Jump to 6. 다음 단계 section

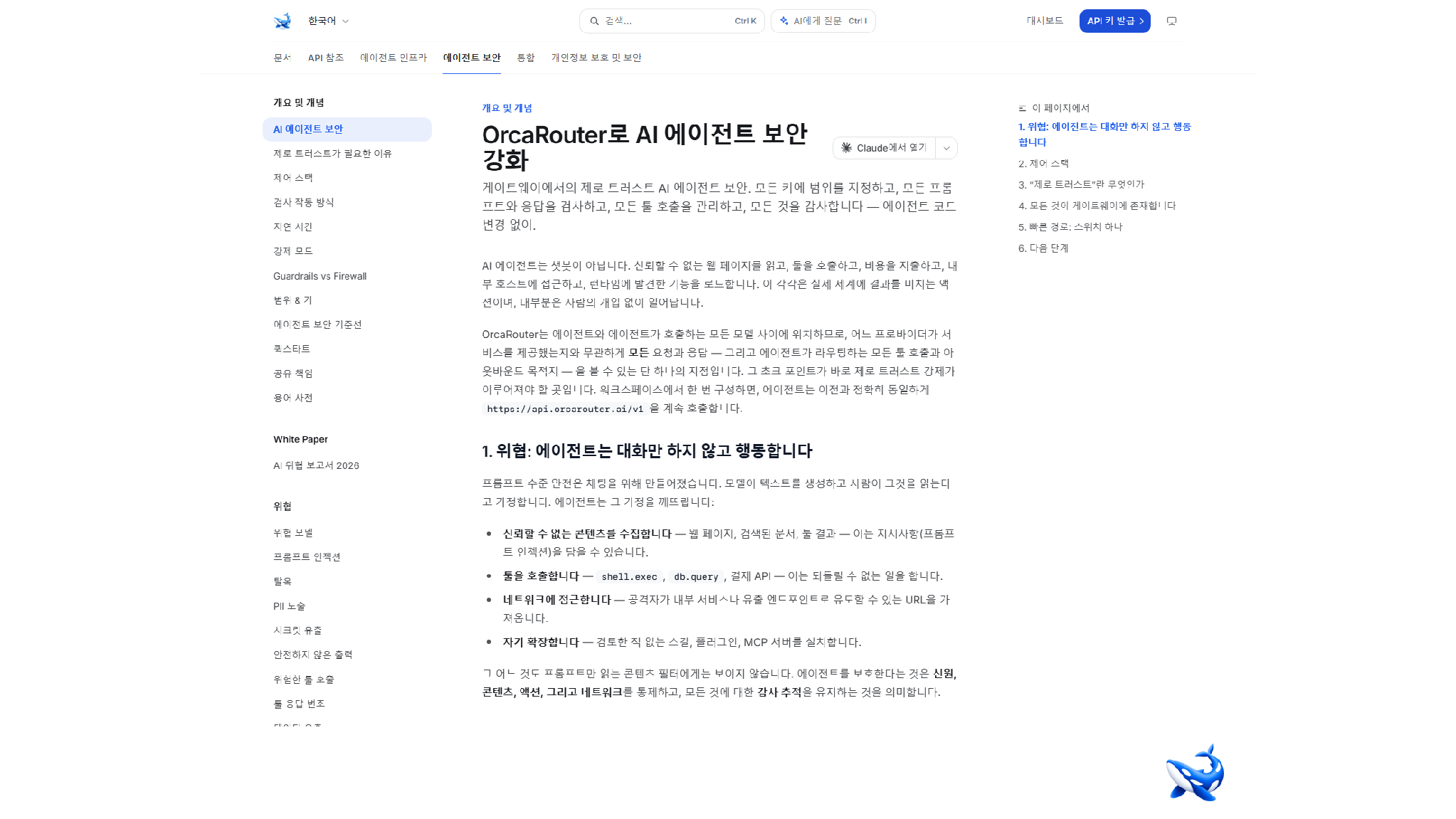click(x=1043, y=248)
